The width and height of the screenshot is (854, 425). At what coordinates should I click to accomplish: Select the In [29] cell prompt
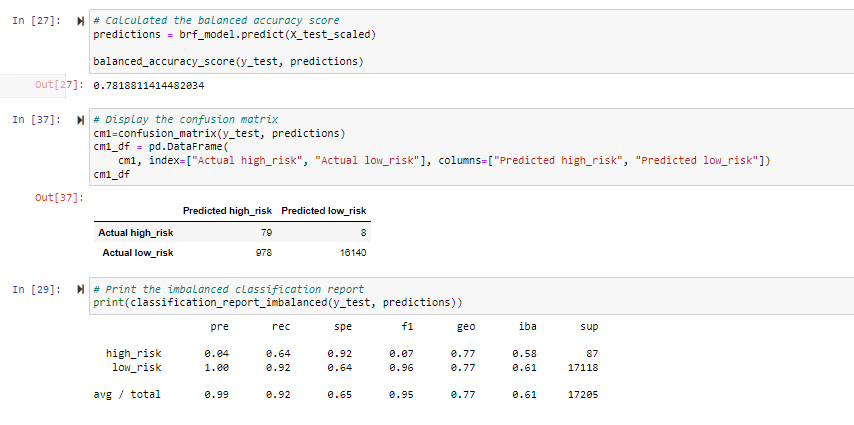(x=37, y=289)
